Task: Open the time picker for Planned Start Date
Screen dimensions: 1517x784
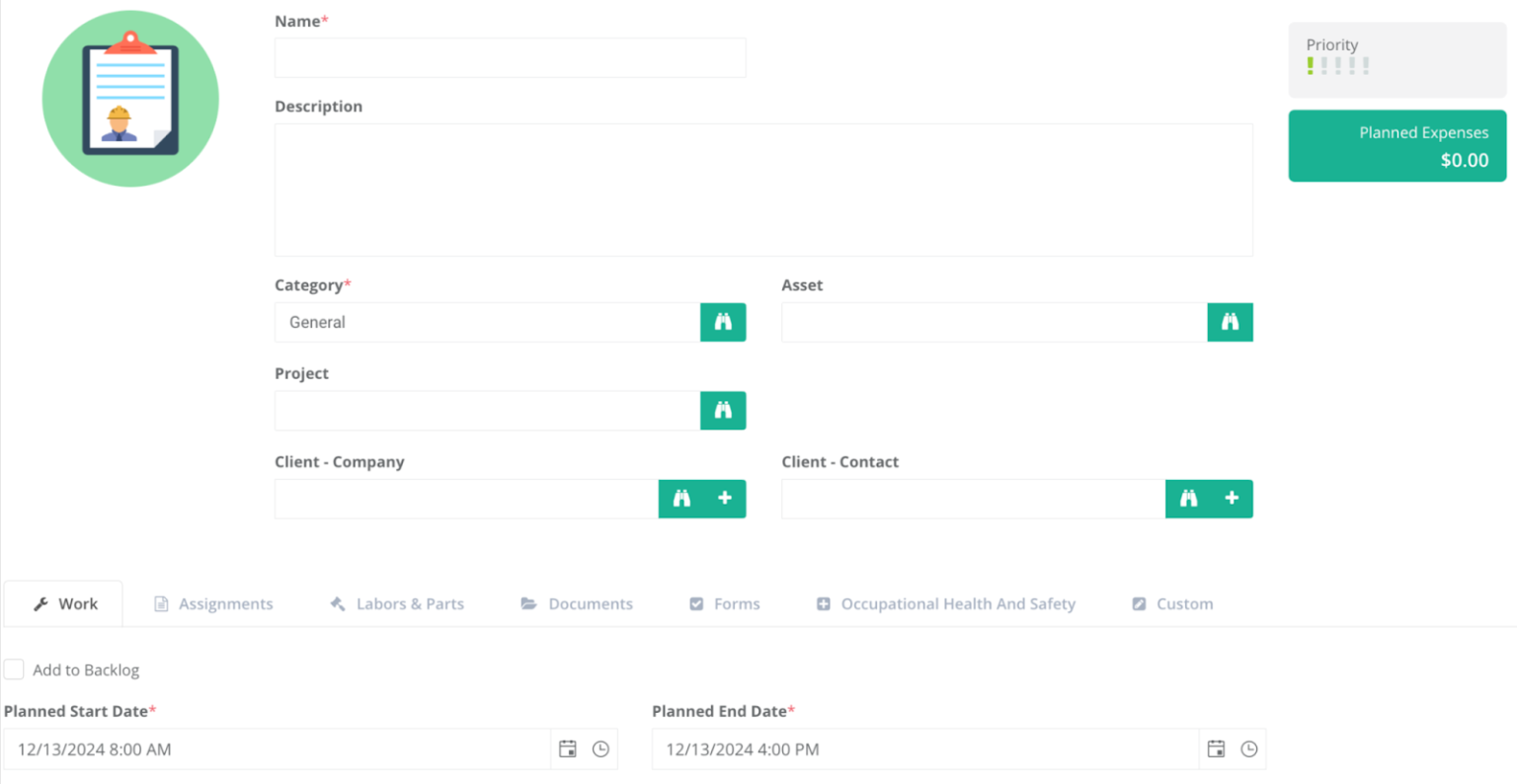Action: 599,748
